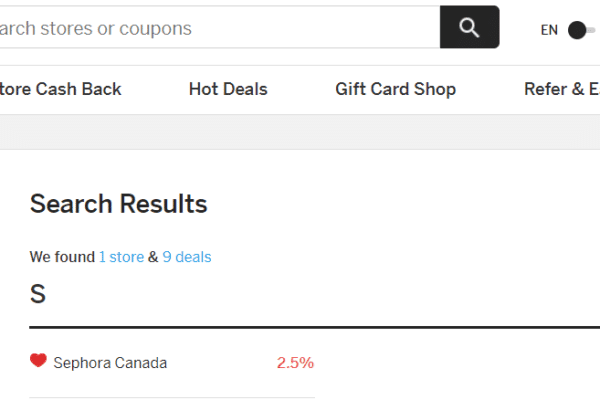The image size is (600, 400).
Task: Click the Search Results heading
Action: [x=119, y=204]
